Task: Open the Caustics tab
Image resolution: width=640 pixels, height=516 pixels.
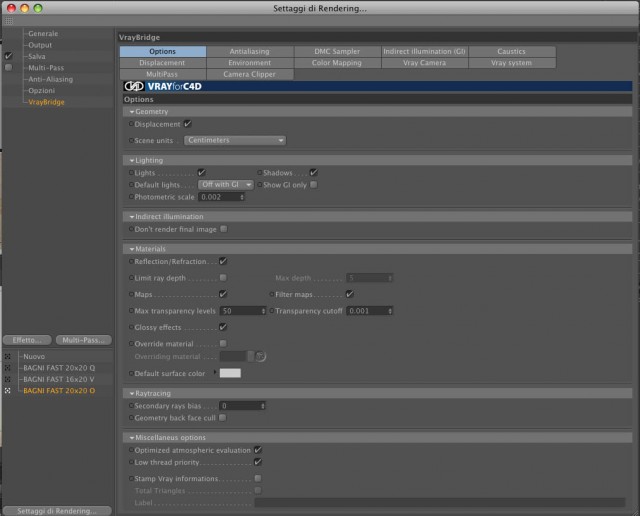Action: 512,51
